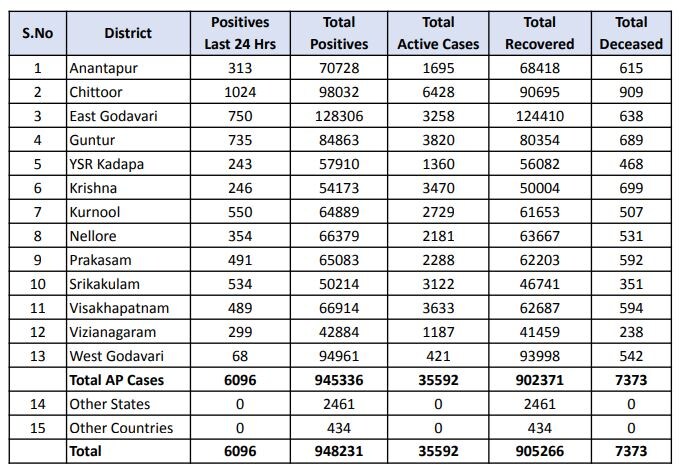
Task: Select the Total Positives column header
Action: [339, 33]
